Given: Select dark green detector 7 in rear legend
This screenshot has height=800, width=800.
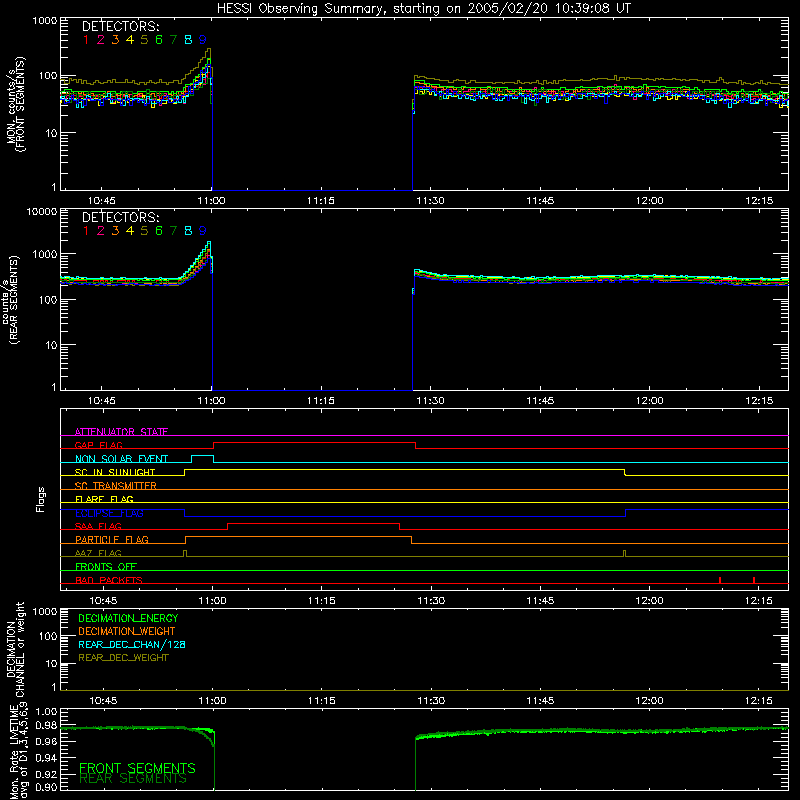Looking at the screenshot, I should 173,231.
